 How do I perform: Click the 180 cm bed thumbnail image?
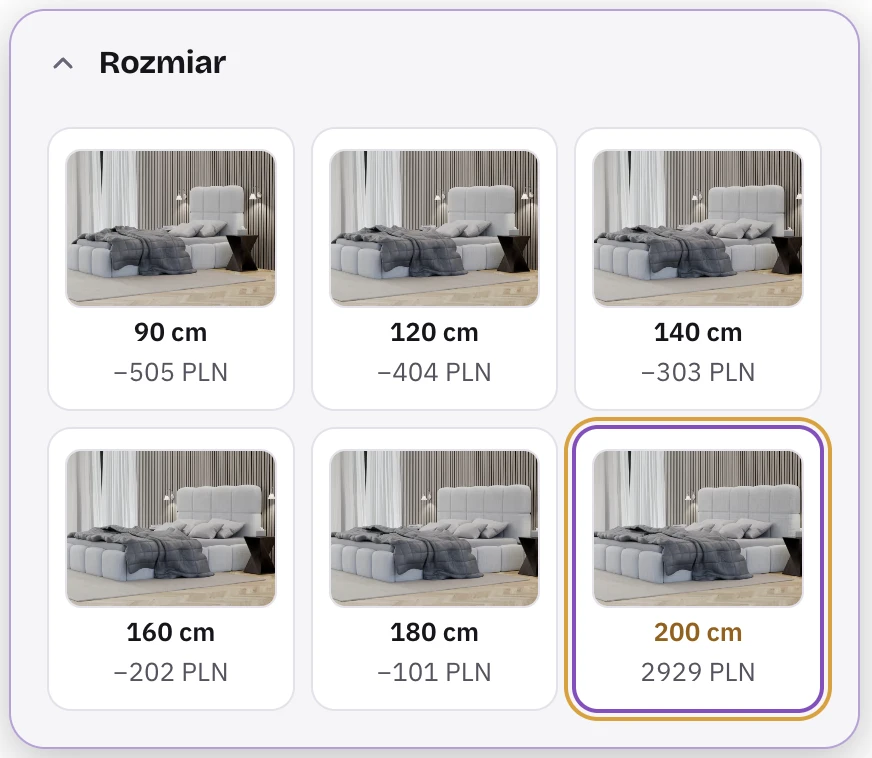coord(434,528)
